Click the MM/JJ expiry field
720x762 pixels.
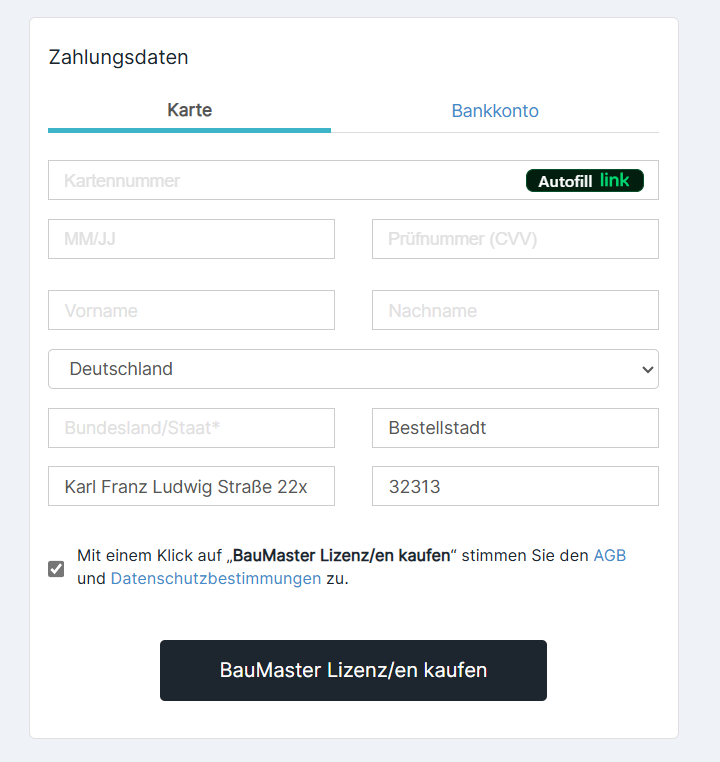coord(191,239)
